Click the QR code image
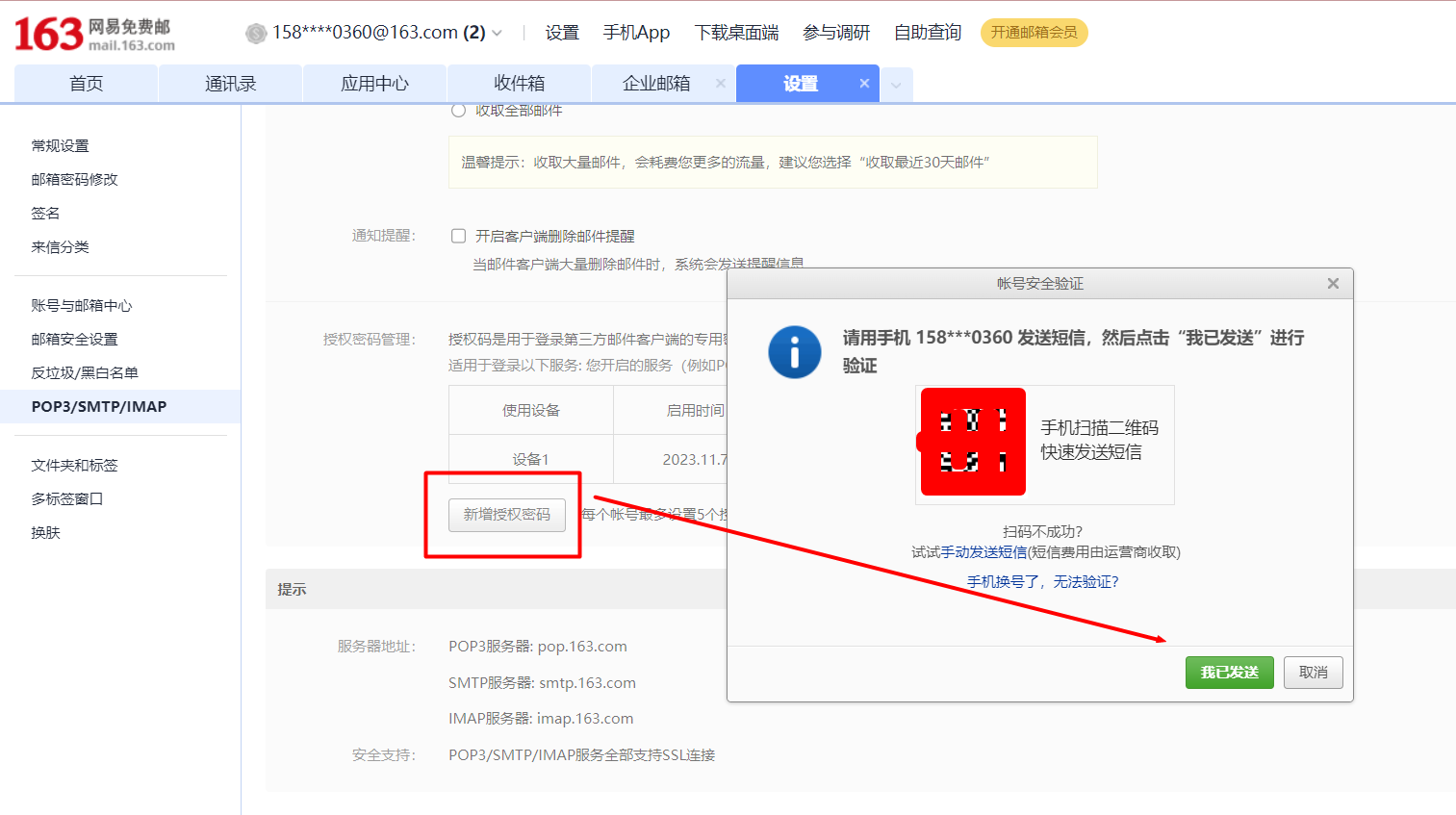Screen dimensions: 1456x815 (973, 442)
